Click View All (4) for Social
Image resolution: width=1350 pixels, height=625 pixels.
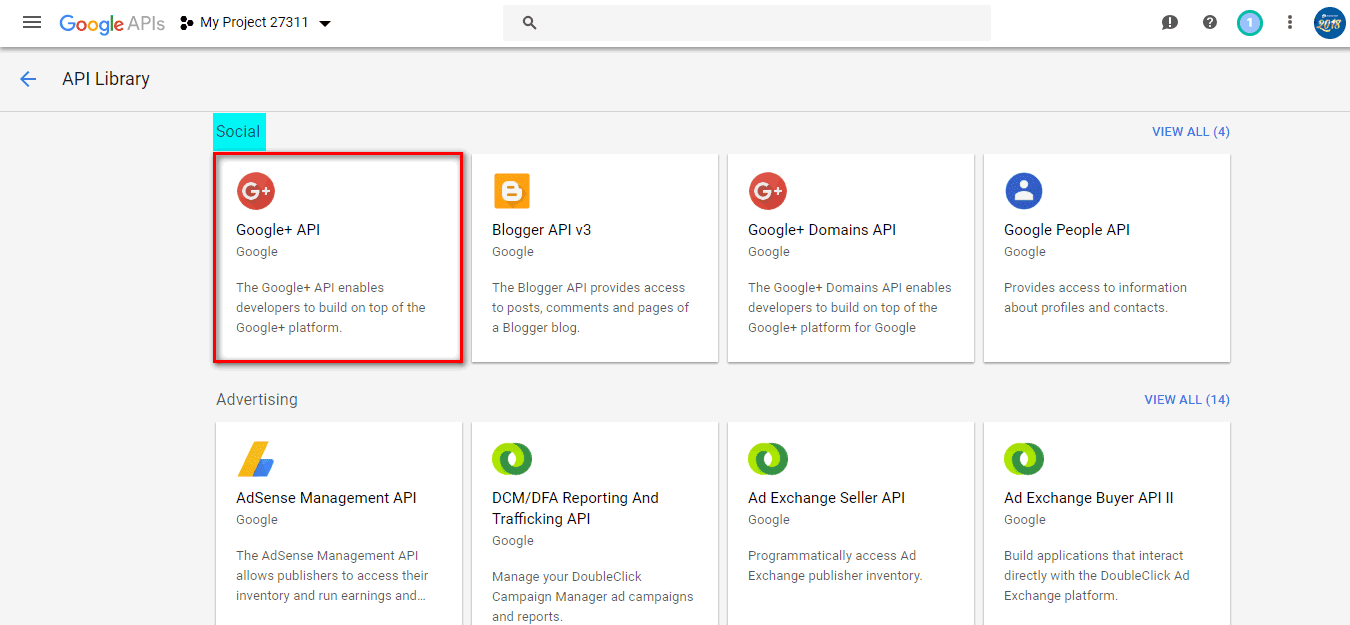coord(1190,132)
